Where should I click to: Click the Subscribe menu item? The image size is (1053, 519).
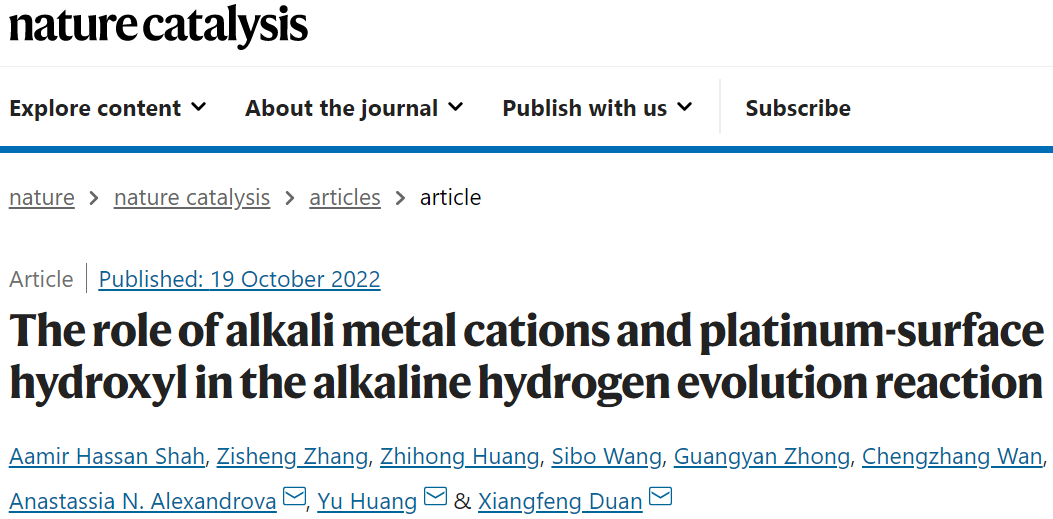click(x=798, y=107)
